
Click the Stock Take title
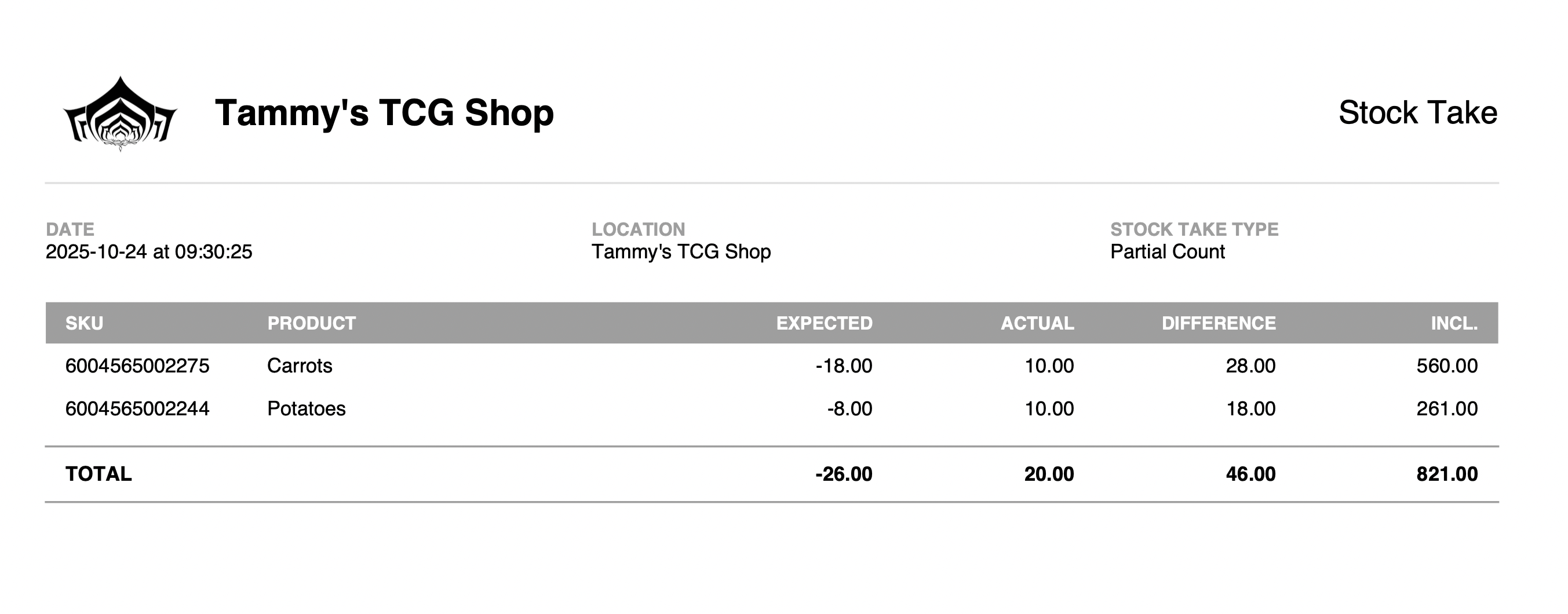[x=1417, y=113]
